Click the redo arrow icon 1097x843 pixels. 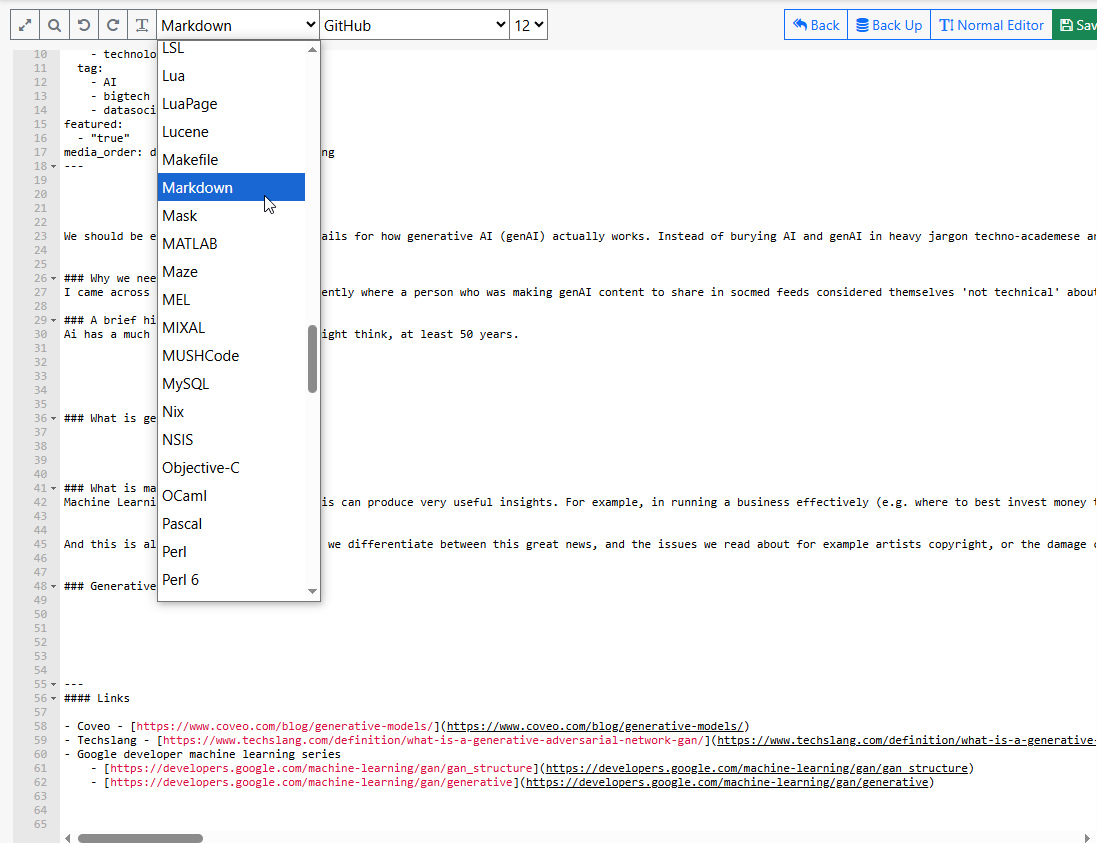[113, 25]
